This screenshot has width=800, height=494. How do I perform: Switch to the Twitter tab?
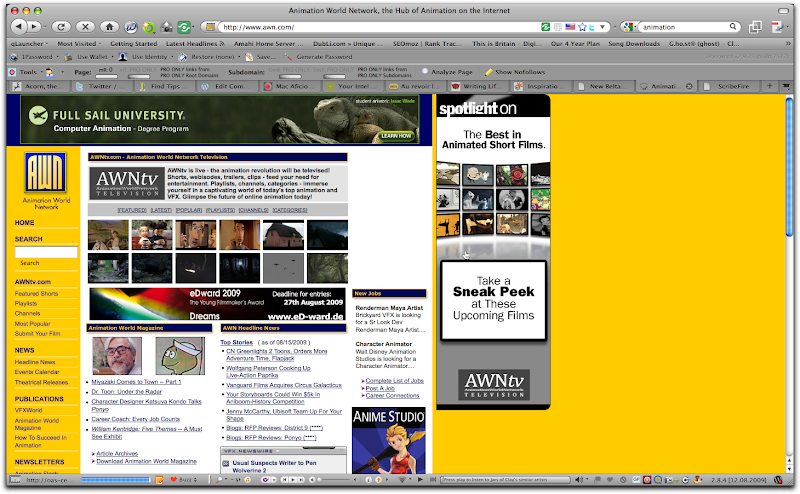[x=102, y=86]
